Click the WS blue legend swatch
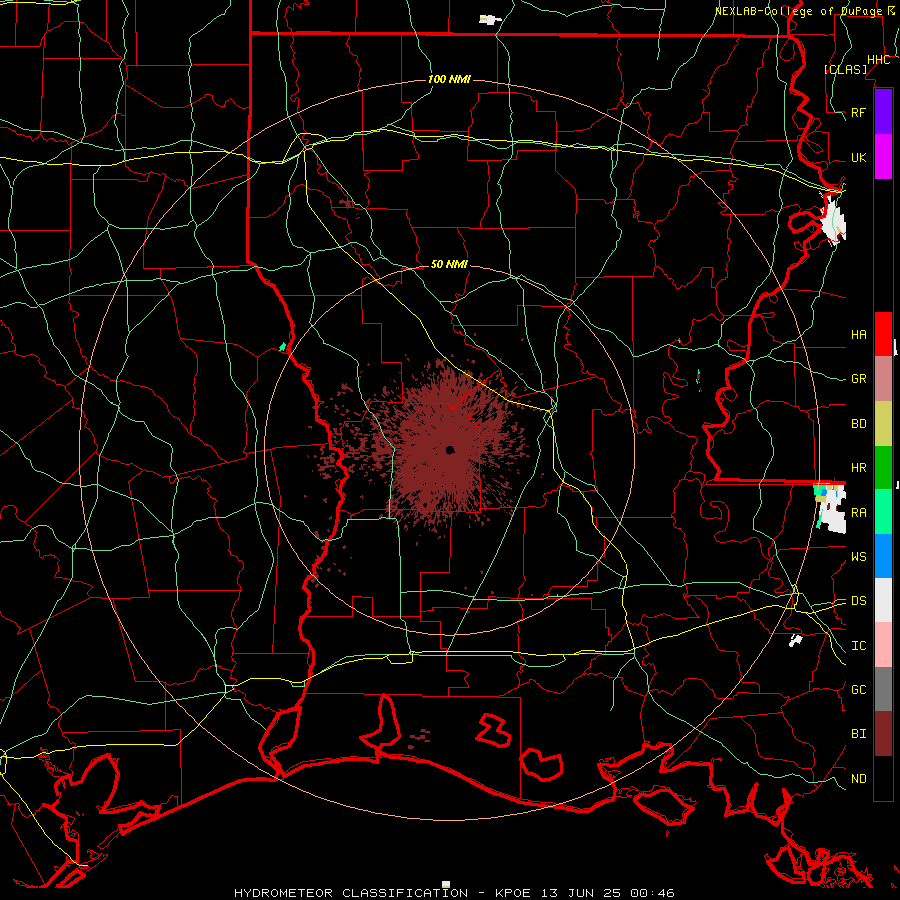The image size is (900, 900). tap(883, 556)
